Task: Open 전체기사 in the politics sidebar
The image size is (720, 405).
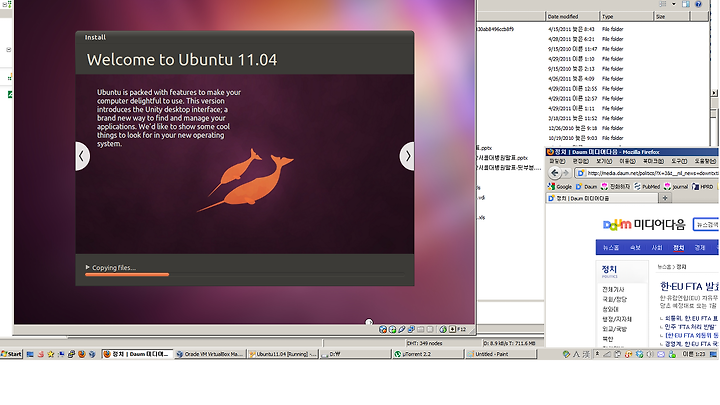Action: pos(613,289)
